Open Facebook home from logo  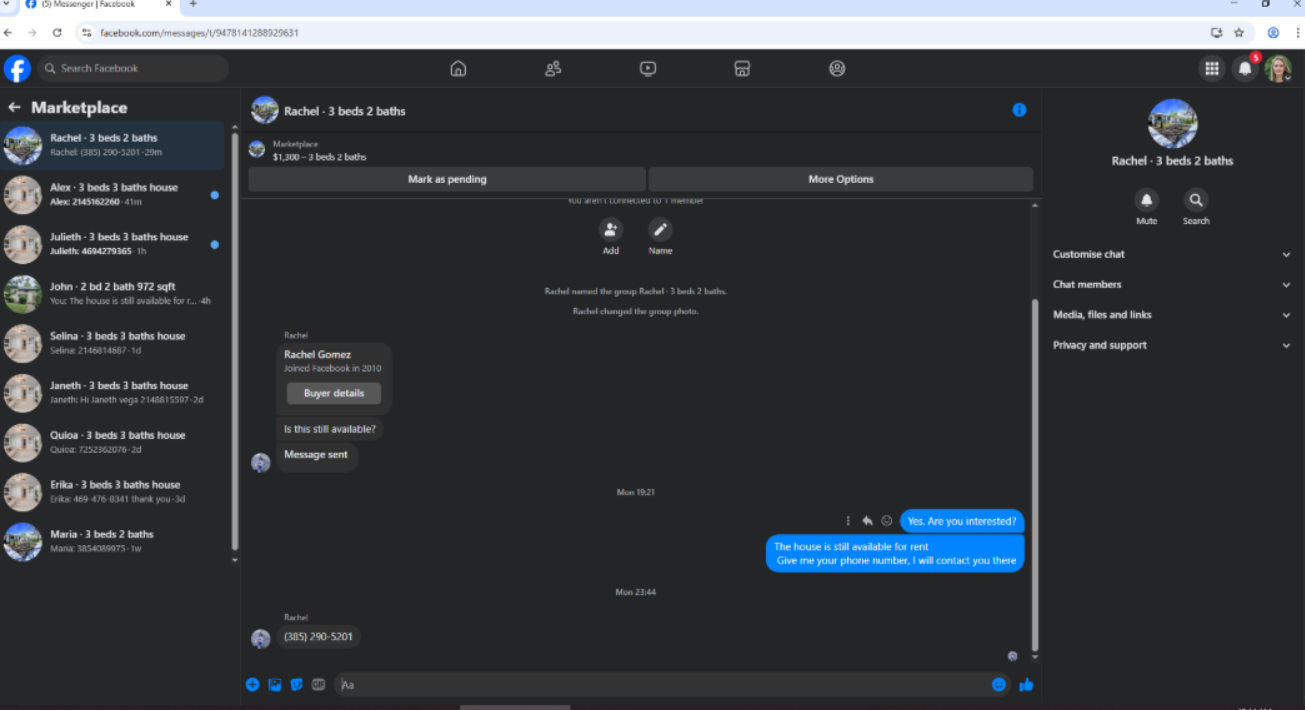[x=17, y=68]
